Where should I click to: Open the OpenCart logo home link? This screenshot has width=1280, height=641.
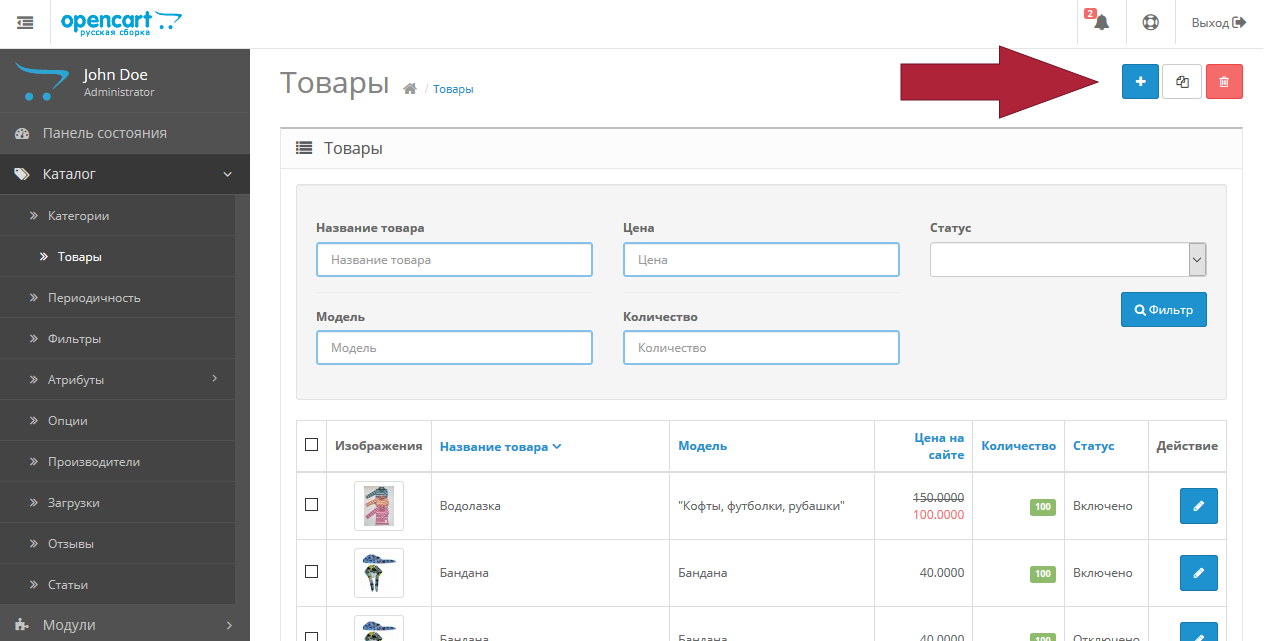pos(121,22)
